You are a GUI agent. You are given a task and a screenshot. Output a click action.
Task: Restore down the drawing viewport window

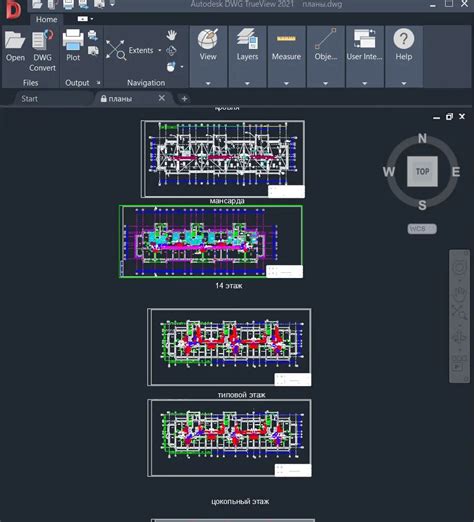(x=449, y=117)
